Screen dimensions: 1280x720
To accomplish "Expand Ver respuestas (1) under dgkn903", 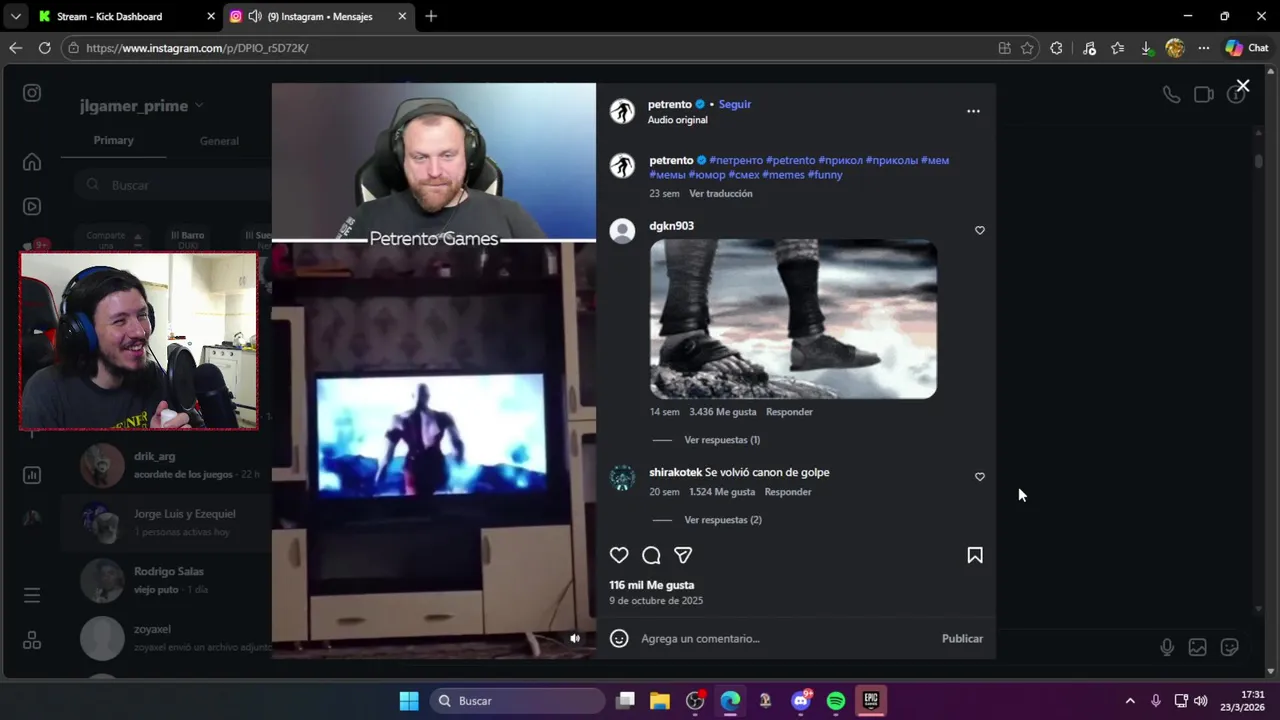I will (722, 440).
